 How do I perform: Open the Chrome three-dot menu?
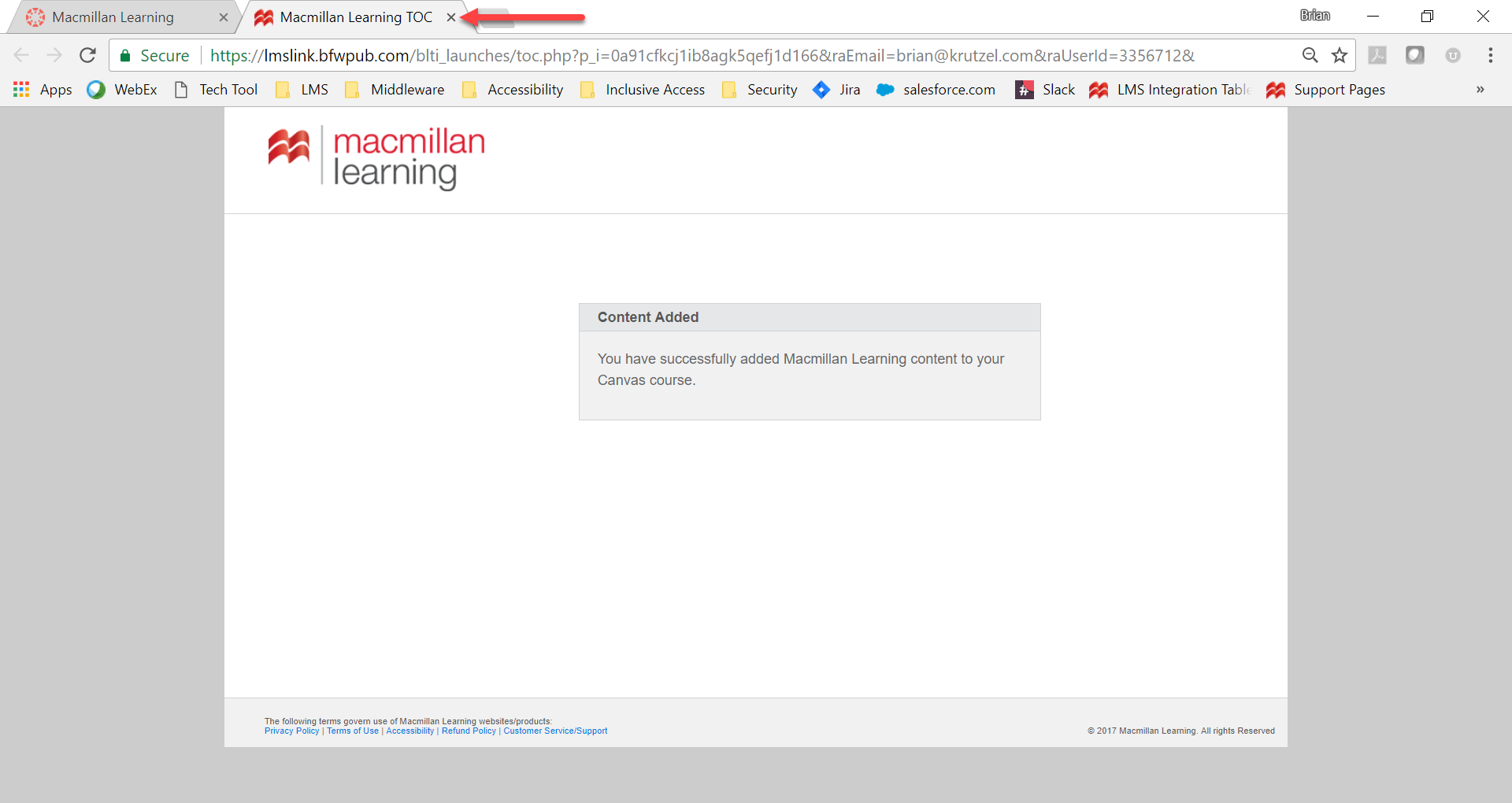pos(1491,55)
